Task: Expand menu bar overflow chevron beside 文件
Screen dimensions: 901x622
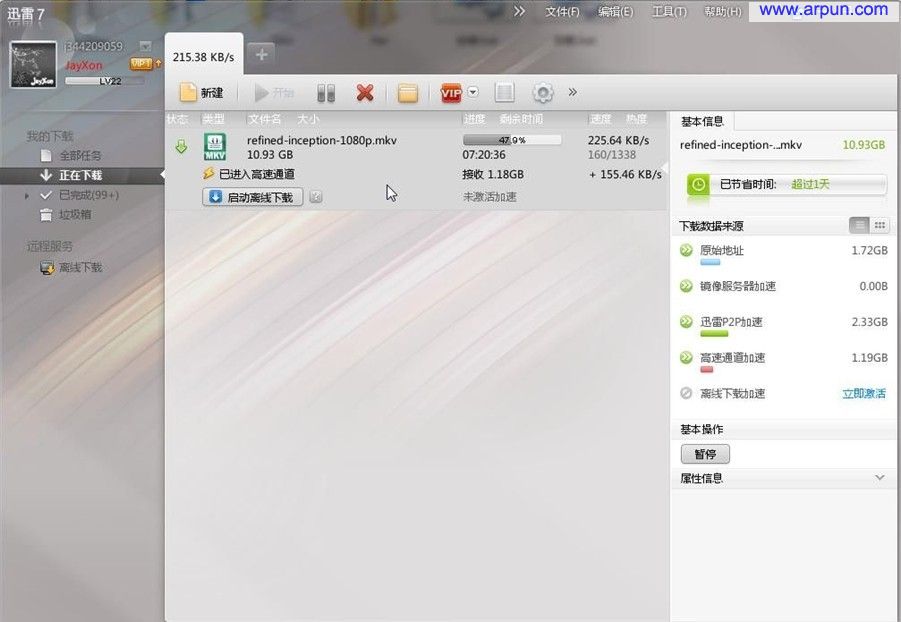Action: [519, 11]
